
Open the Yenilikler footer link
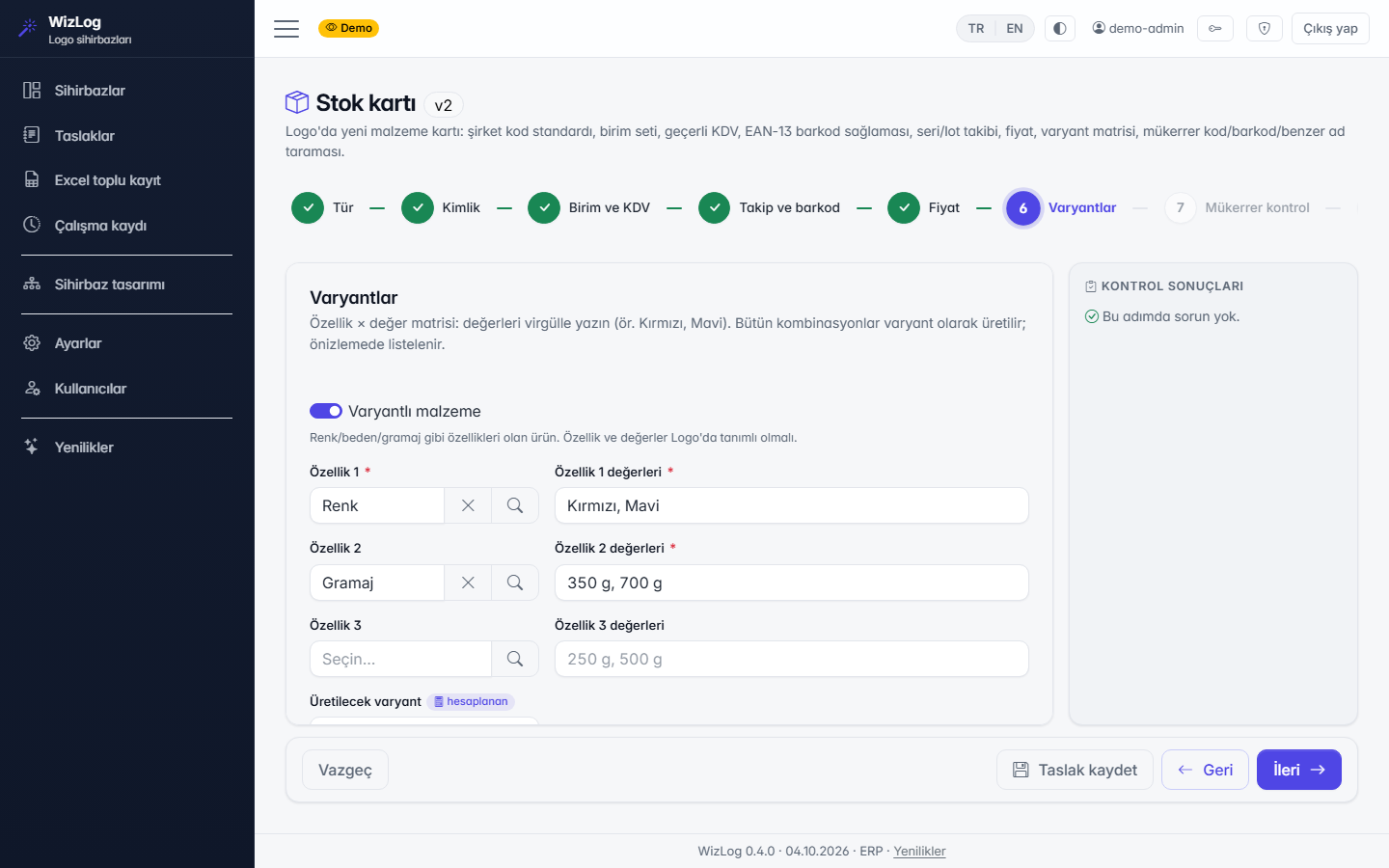[x=919, y=851]
